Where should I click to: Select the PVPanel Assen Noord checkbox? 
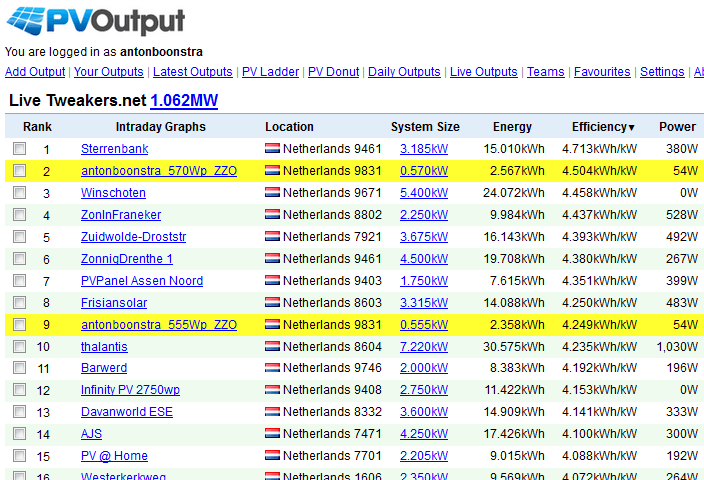pyautogui.click(x=19, y=280)
